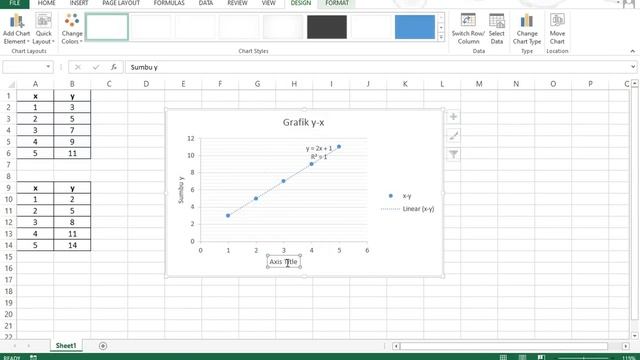The image size is (640, 360).
Task: Select row 7 header
Action: [8, 165]
